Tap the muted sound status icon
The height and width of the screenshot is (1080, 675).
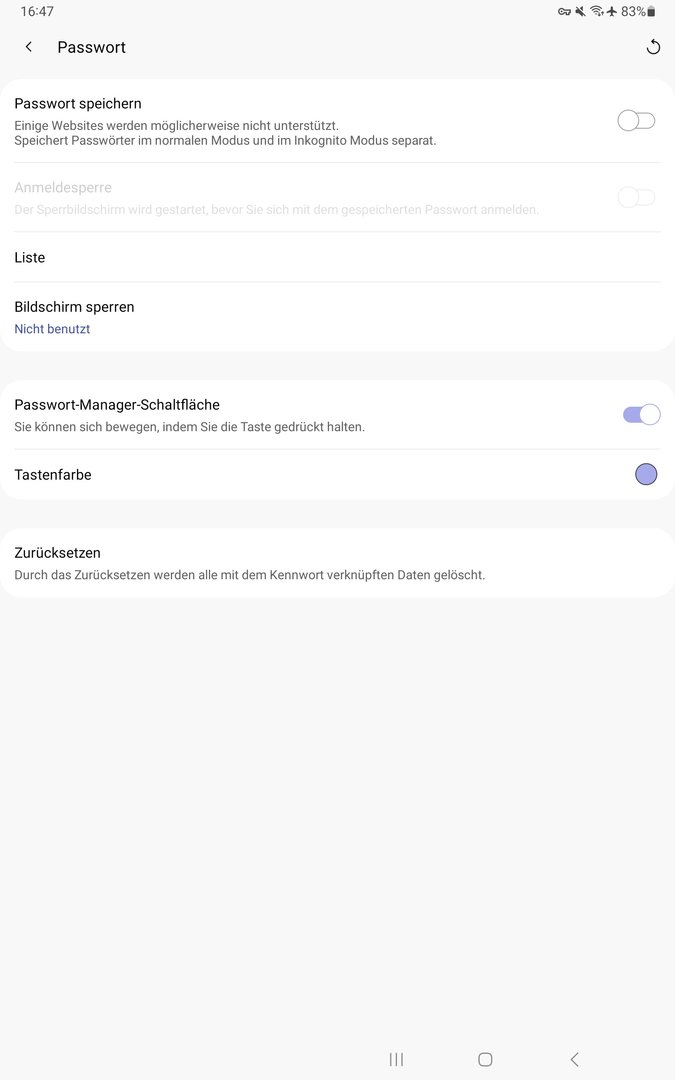tap(580, 12)
